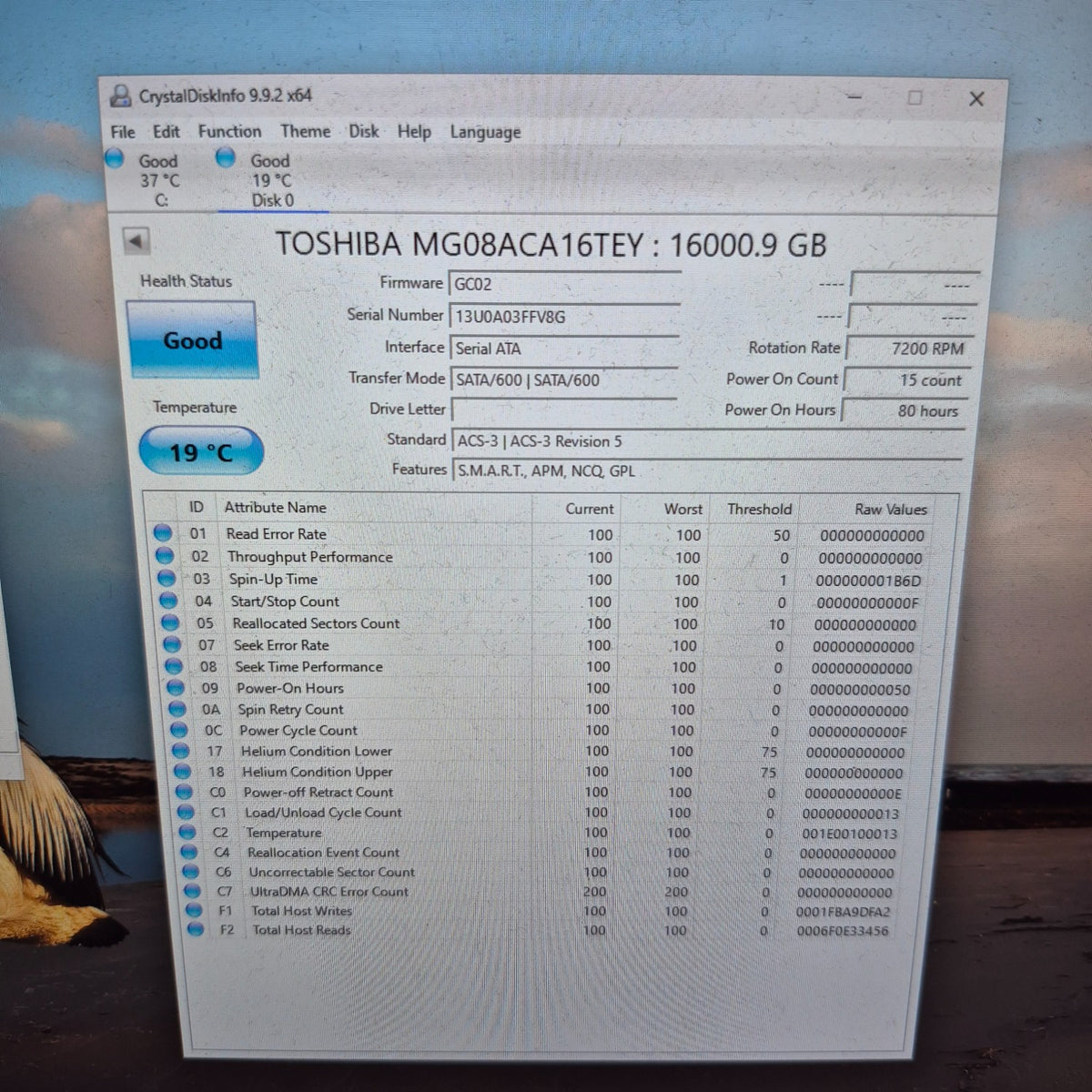Select the Helium Condition Lower name
1092x1092 pixels.
coord(317,752)
